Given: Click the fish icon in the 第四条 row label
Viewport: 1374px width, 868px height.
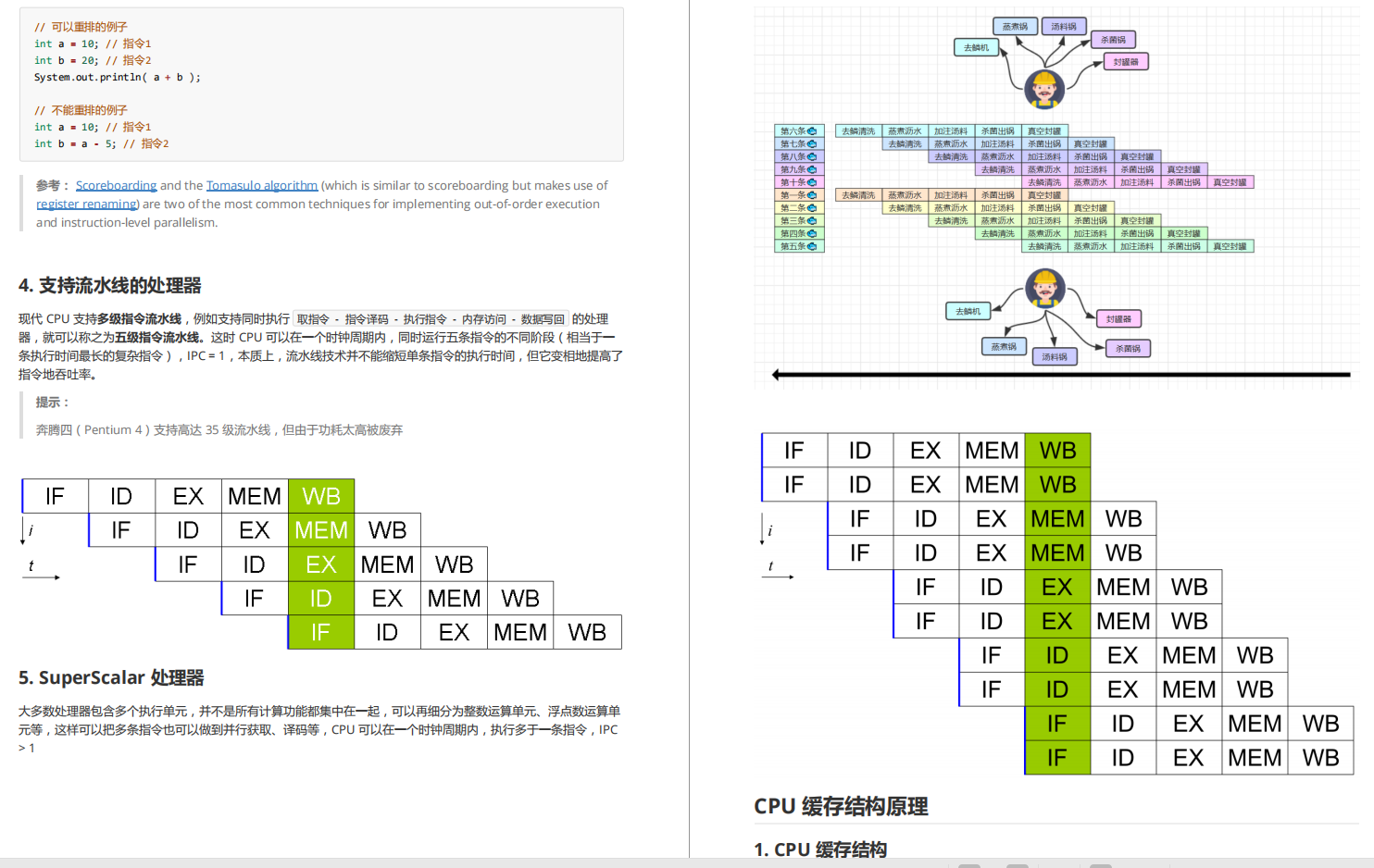Looking at the screenshot, I should point(812,234).
